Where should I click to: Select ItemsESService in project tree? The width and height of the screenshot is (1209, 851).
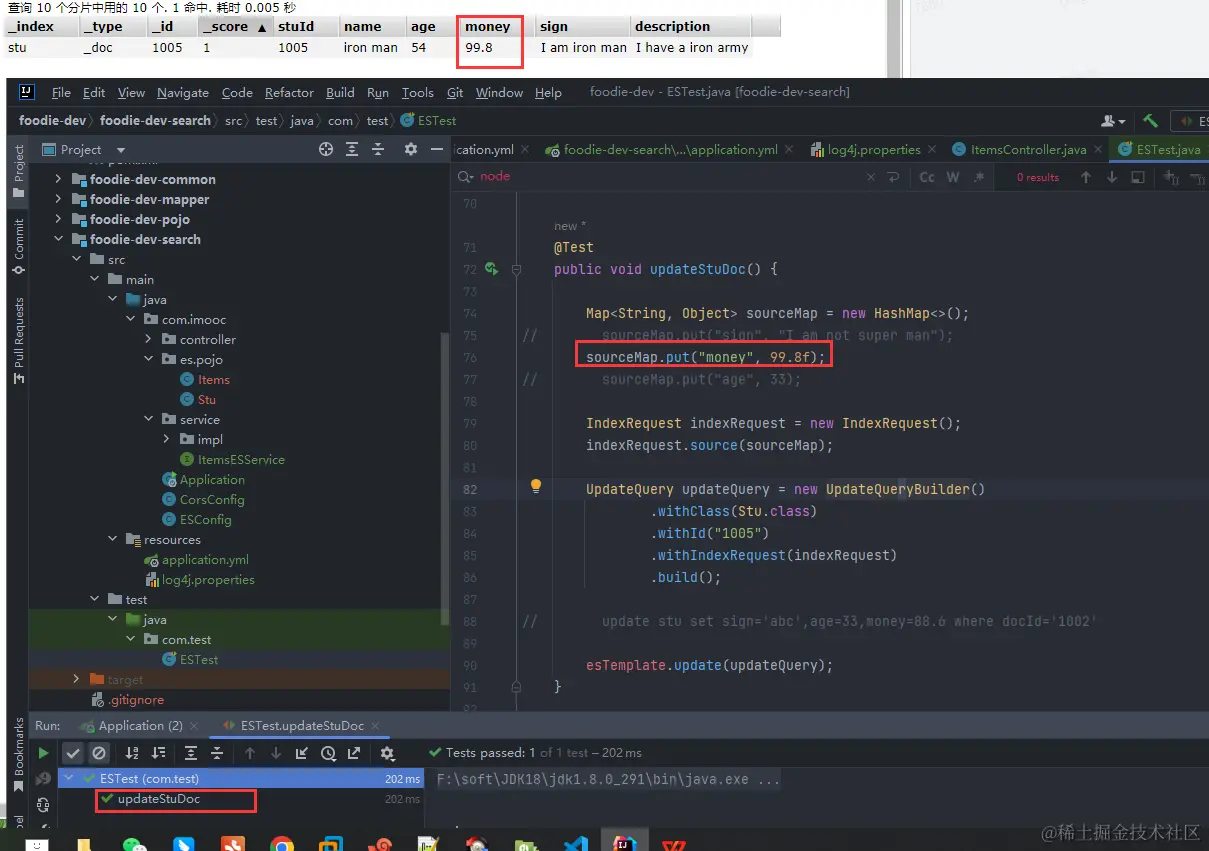pos(241,459)
